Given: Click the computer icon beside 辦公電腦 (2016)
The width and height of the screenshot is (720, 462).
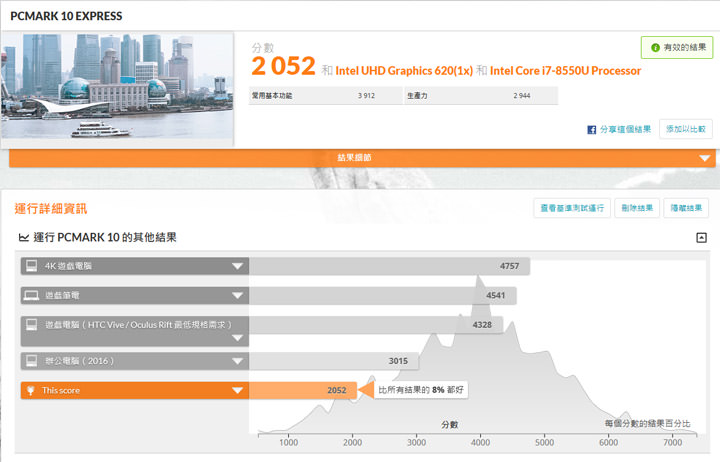Looking at the screenshot, I should coord(31,360).
